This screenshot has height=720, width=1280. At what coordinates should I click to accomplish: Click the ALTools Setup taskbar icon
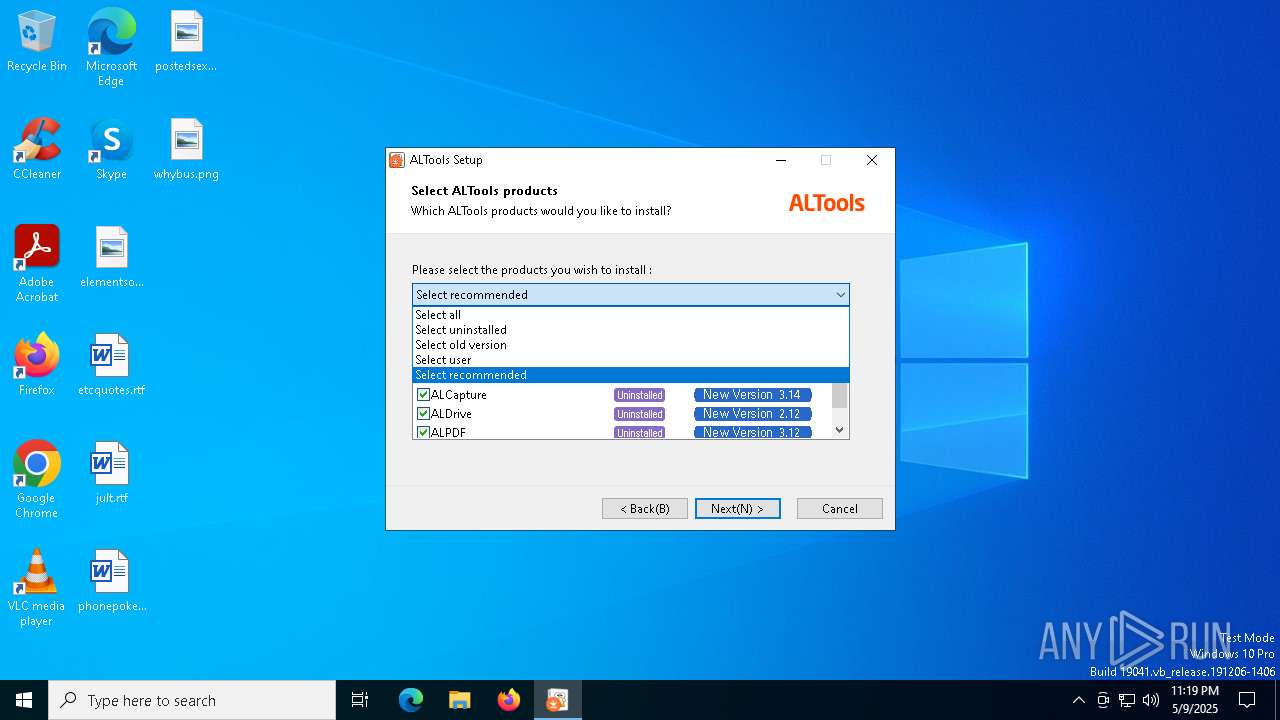pyautogui.click(x=558, y=700)
